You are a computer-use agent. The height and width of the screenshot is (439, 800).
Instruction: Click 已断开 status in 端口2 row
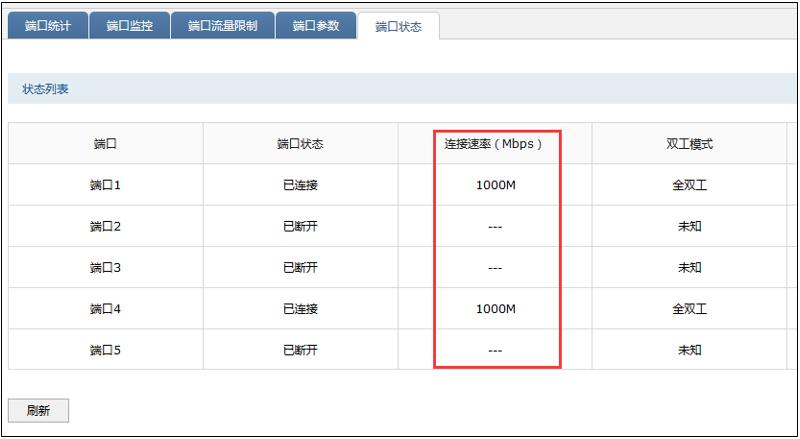click(301, 226)
